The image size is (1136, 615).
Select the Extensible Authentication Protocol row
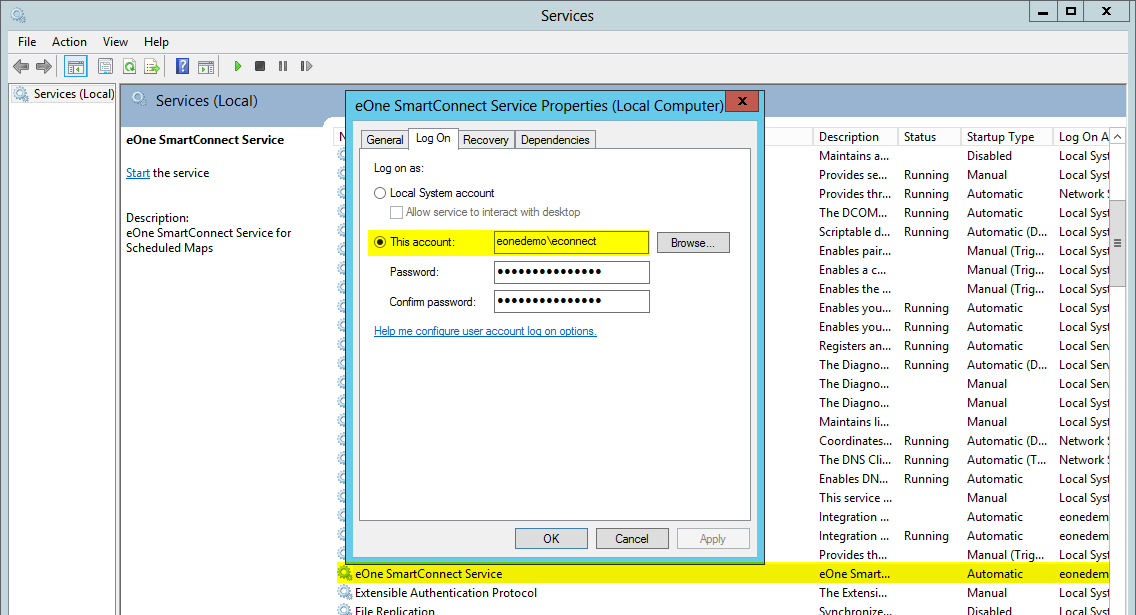(723, 593)
